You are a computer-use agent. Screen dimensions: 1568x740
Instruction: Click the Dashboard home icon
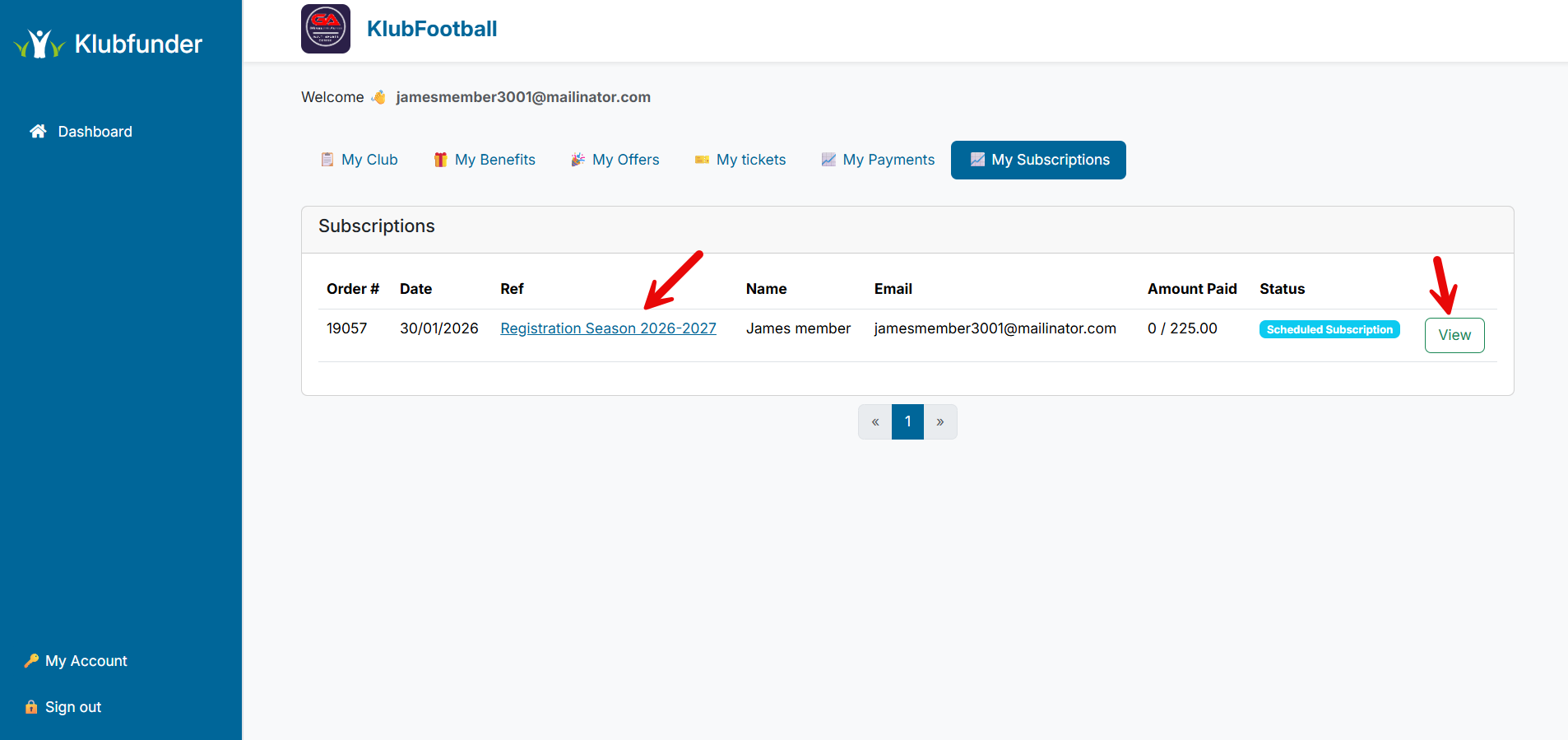click(x=38, y=132)
